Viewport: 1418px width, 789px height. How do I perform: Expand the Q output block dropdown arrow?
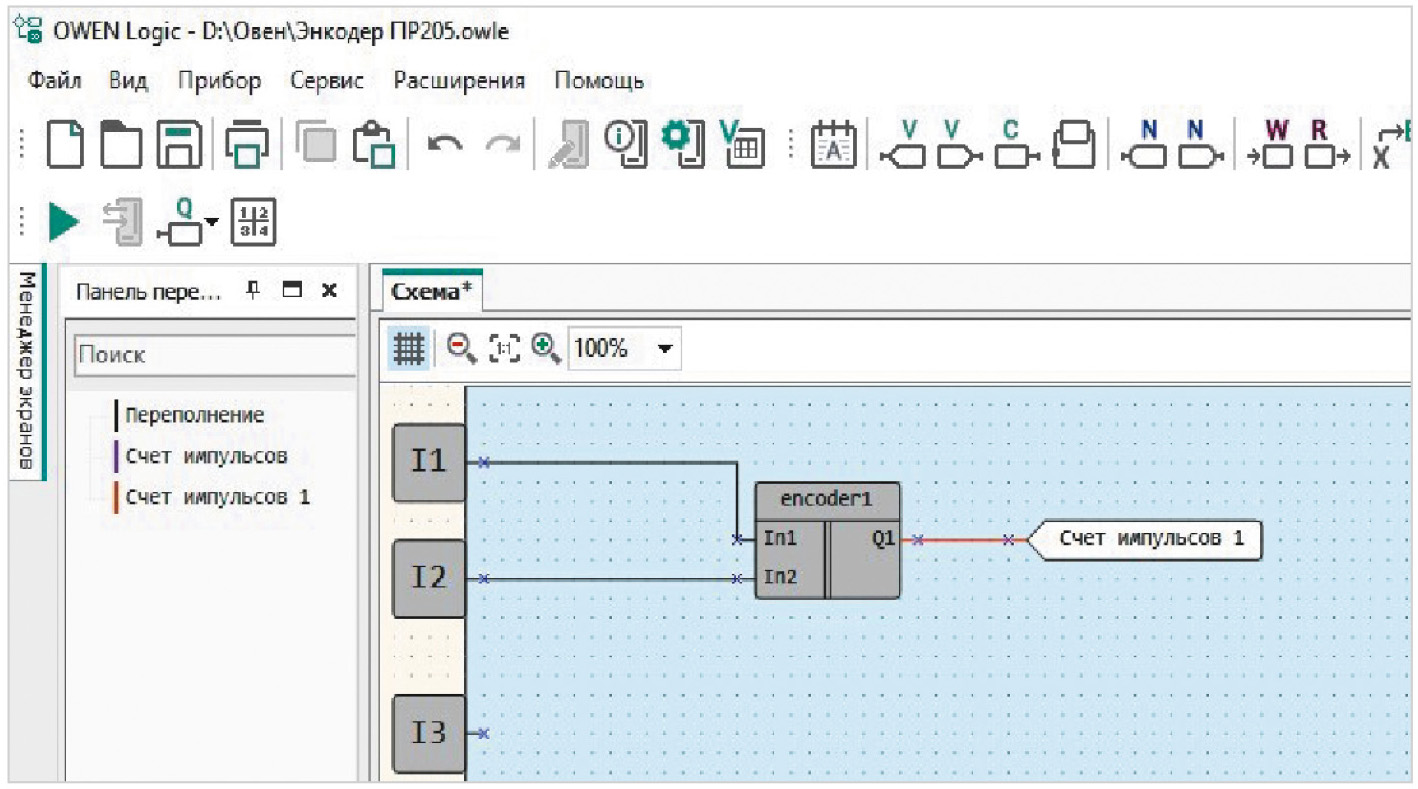pyautogui.click(x=211, y=222)
